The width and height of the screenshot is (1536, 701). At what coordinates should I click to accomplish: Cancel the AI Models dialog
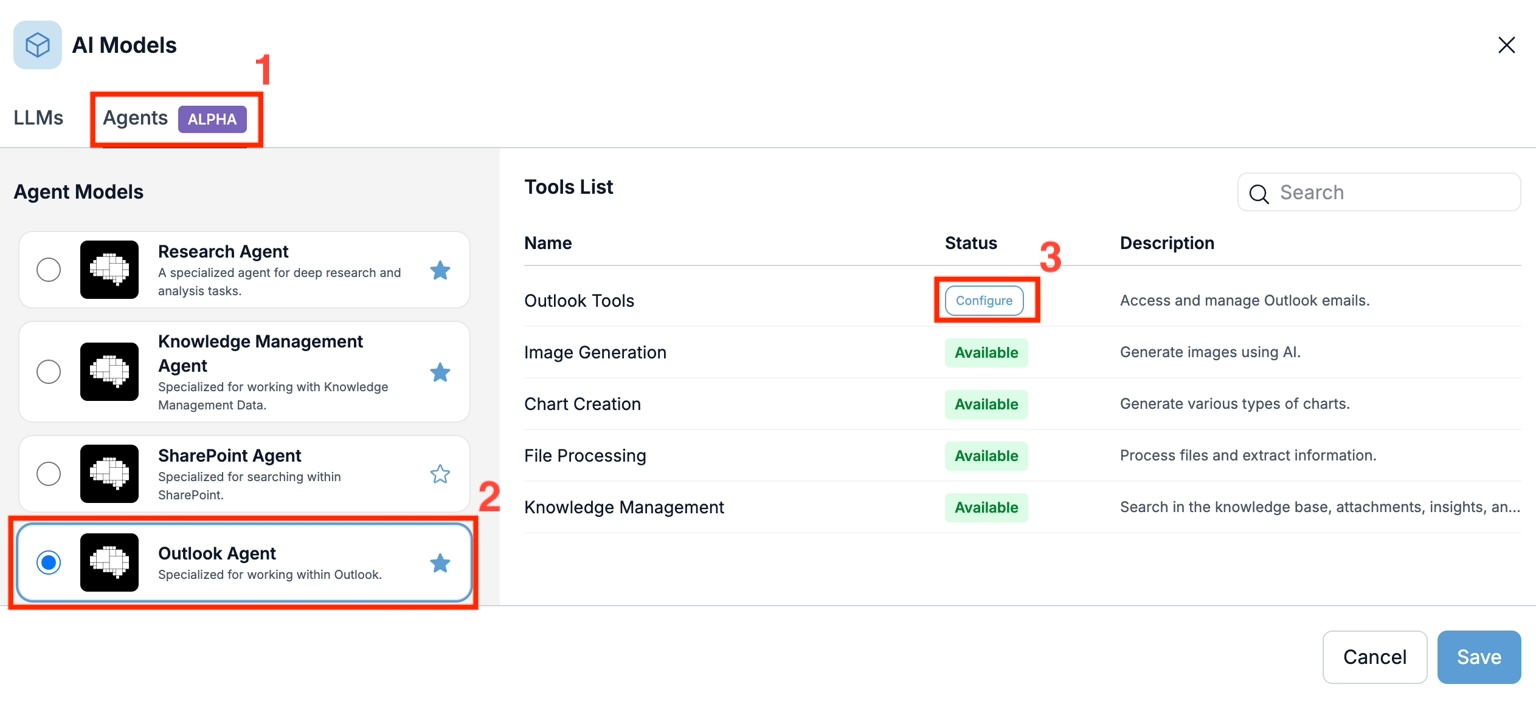pos(1374,657)
